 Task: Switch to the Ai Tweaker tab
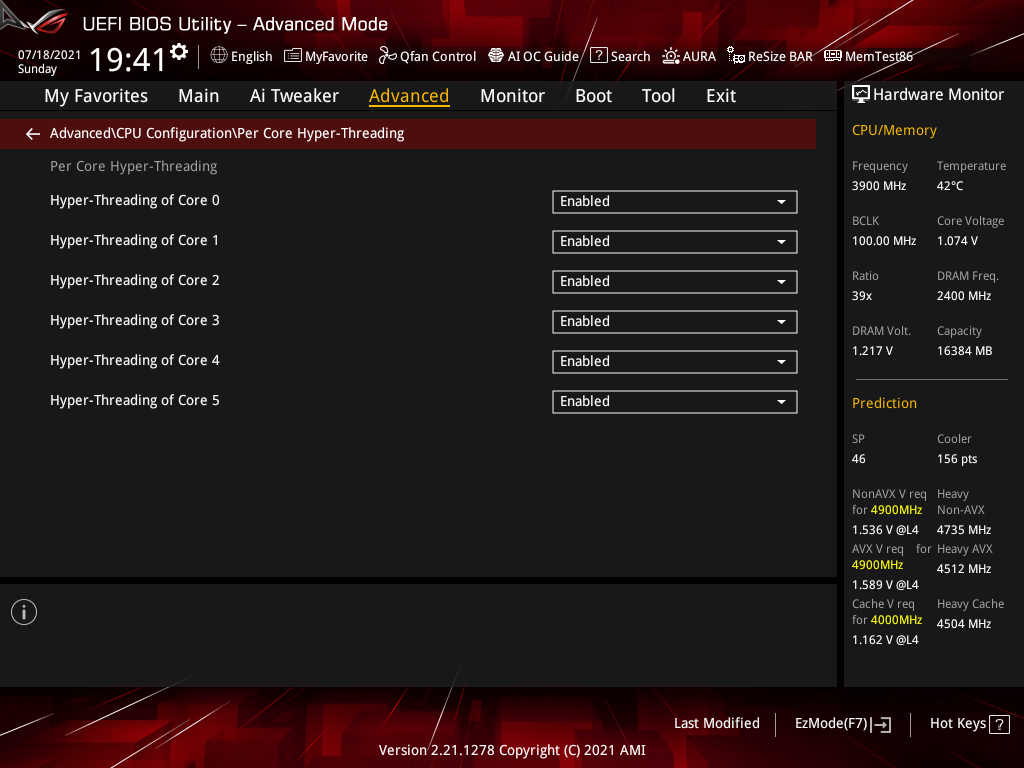point(294,95)
